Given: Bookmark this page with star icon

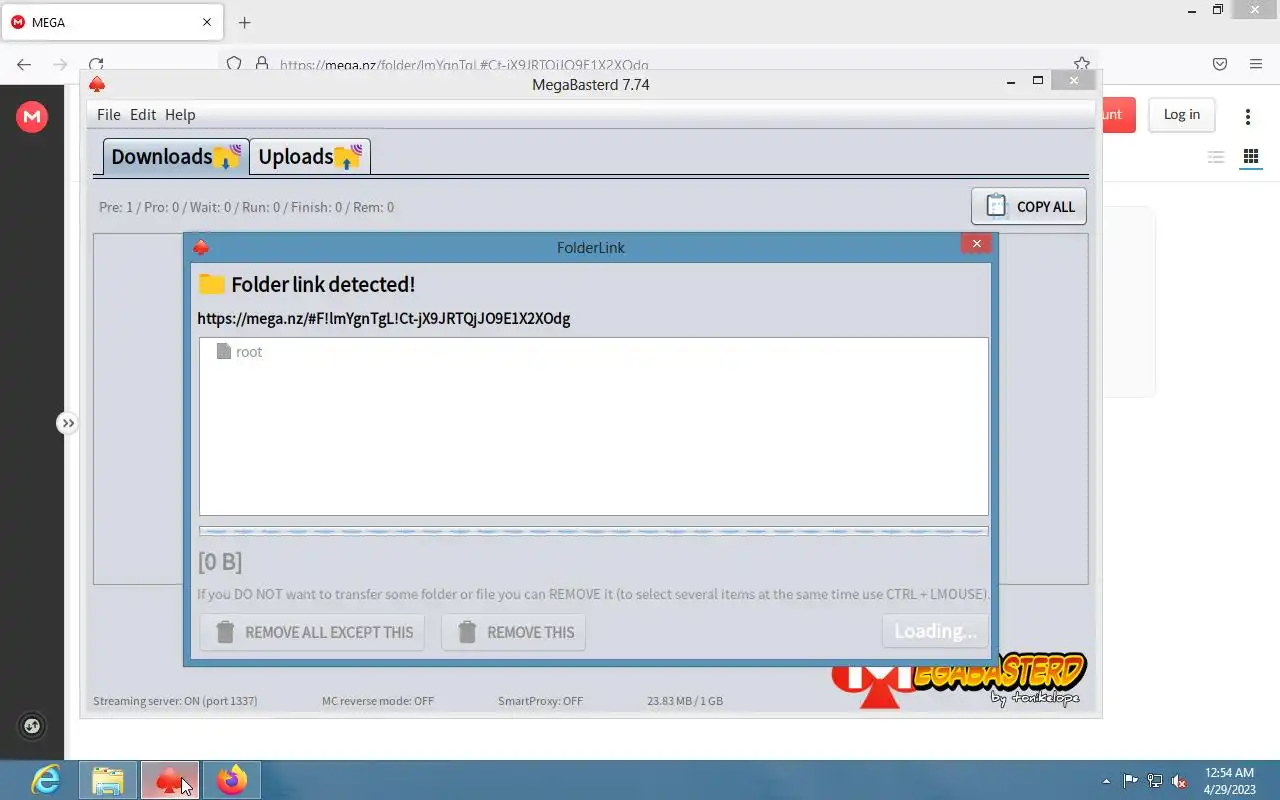Looking at the screenshot, I should click(1081, 63).
